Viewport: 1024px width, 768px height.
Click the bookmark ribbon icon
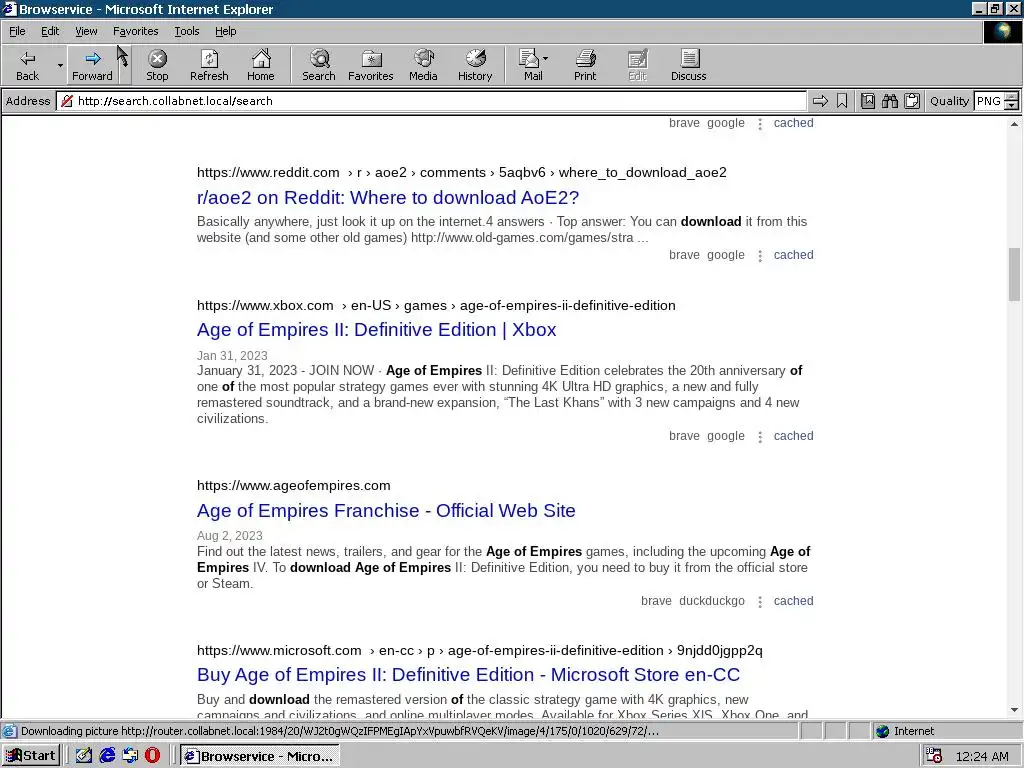tap(842, 101)
